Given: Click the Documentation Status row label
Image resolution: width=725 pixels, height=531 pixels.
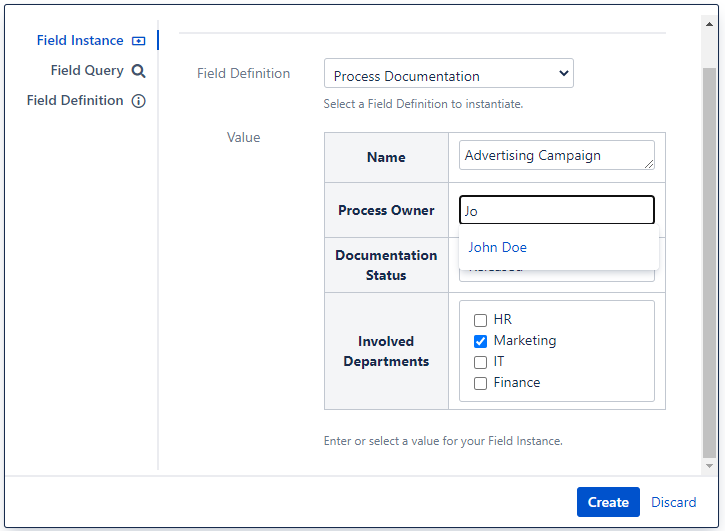Looking at the screenshot, I should point(386,265).
